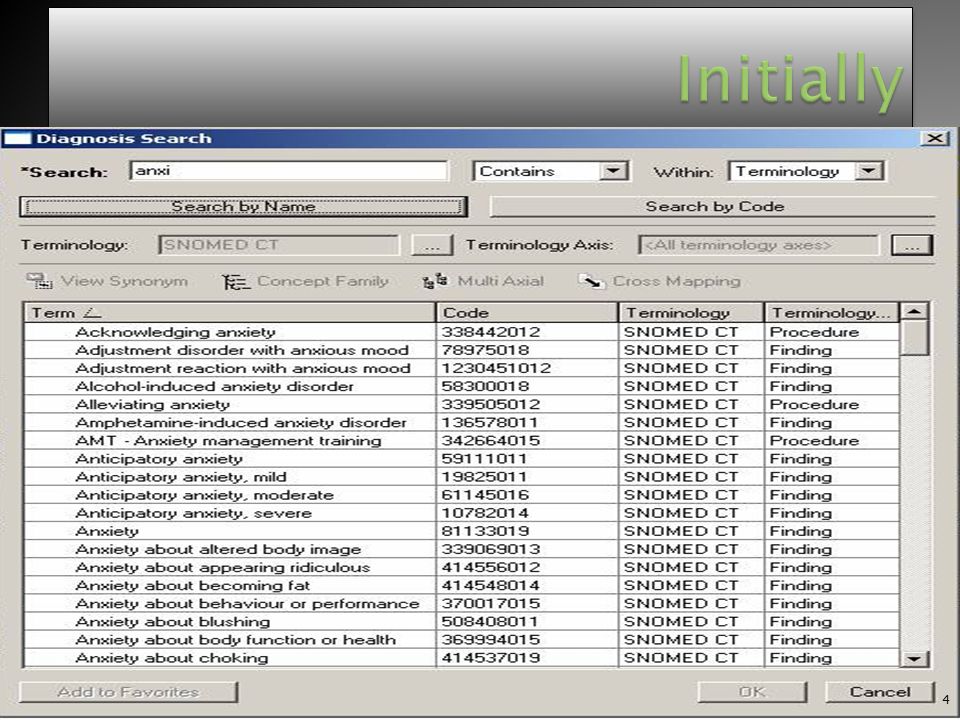Click code 58300018
Image resolution: width=960 pixels, height=720 pixels.
[x=486, y=386]
